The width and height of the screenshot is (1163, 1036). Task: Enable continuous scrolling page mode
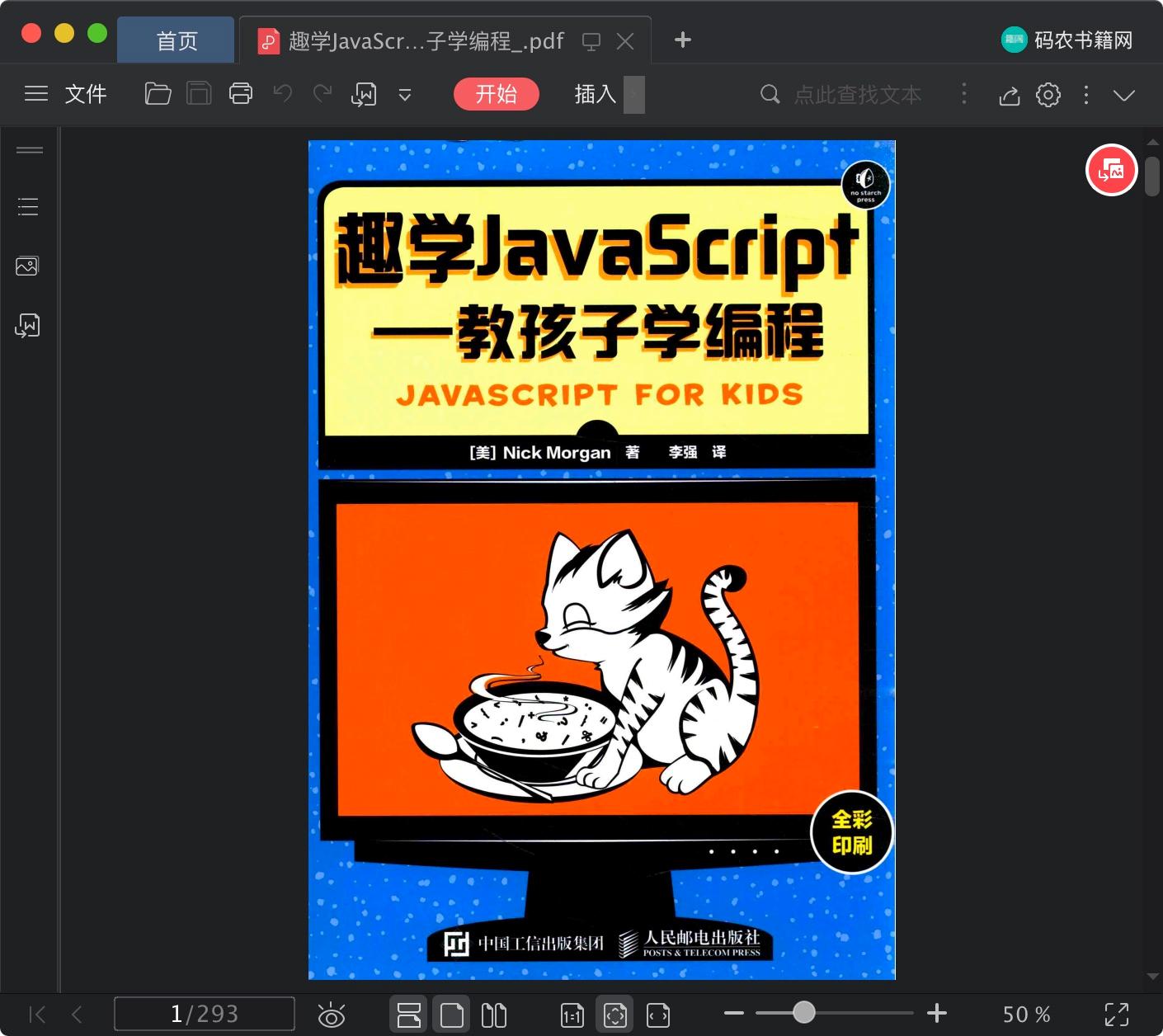[409, 1015]
